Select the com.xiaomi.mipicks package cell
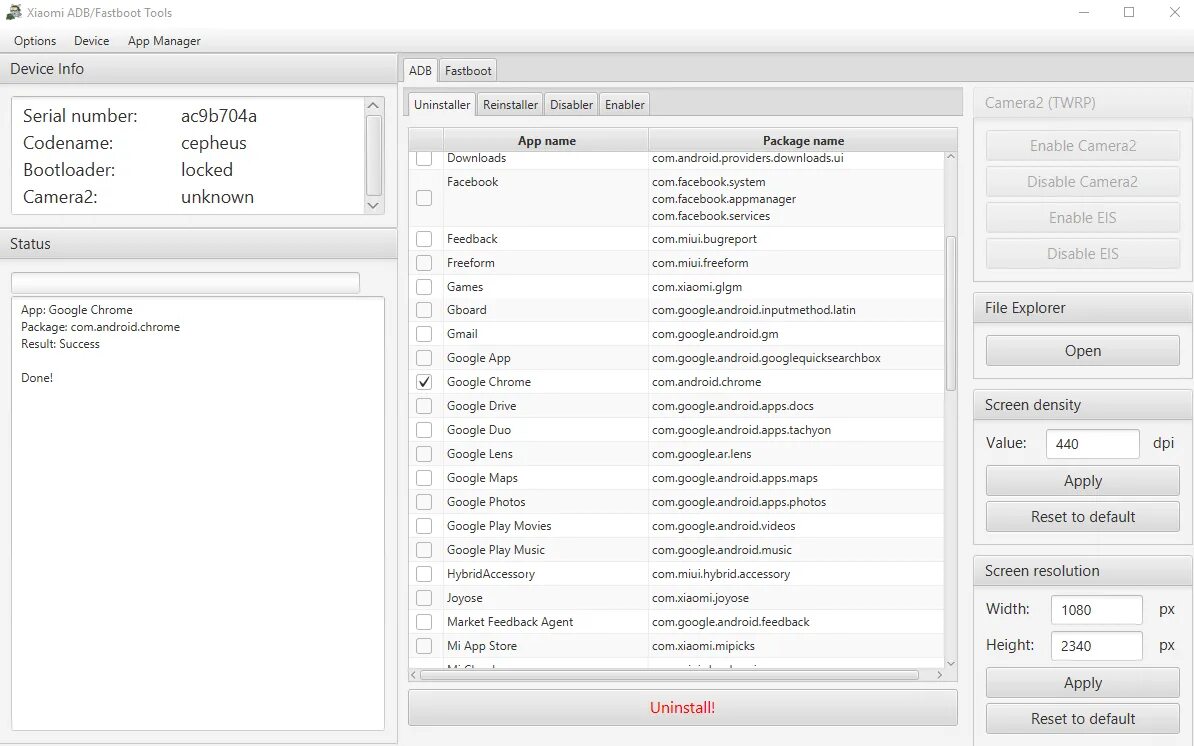1194x746 pixels. pyautogui.click(x=796, y=646)
